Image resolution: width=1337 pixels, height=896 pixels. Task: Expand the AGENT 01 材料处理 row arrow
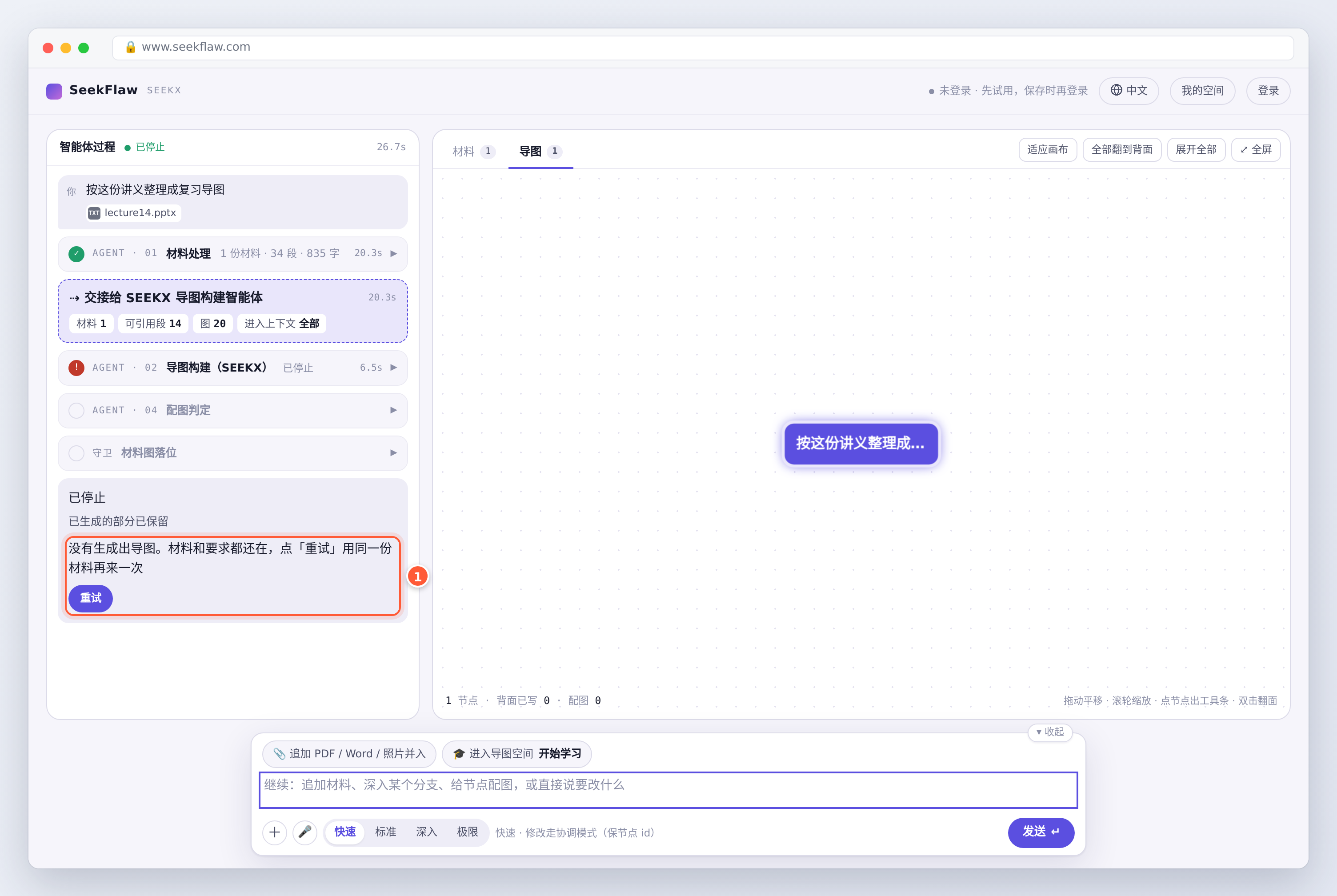[x=394, y=254]
